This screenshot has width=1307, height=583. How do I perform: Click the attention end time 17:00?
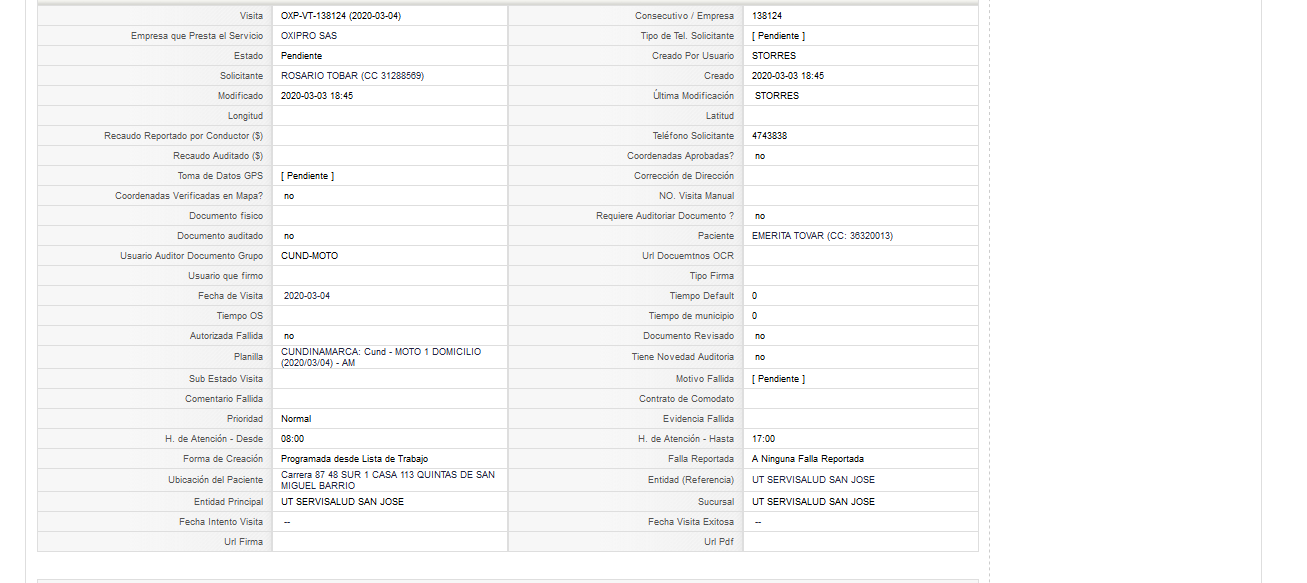point(763,439)
